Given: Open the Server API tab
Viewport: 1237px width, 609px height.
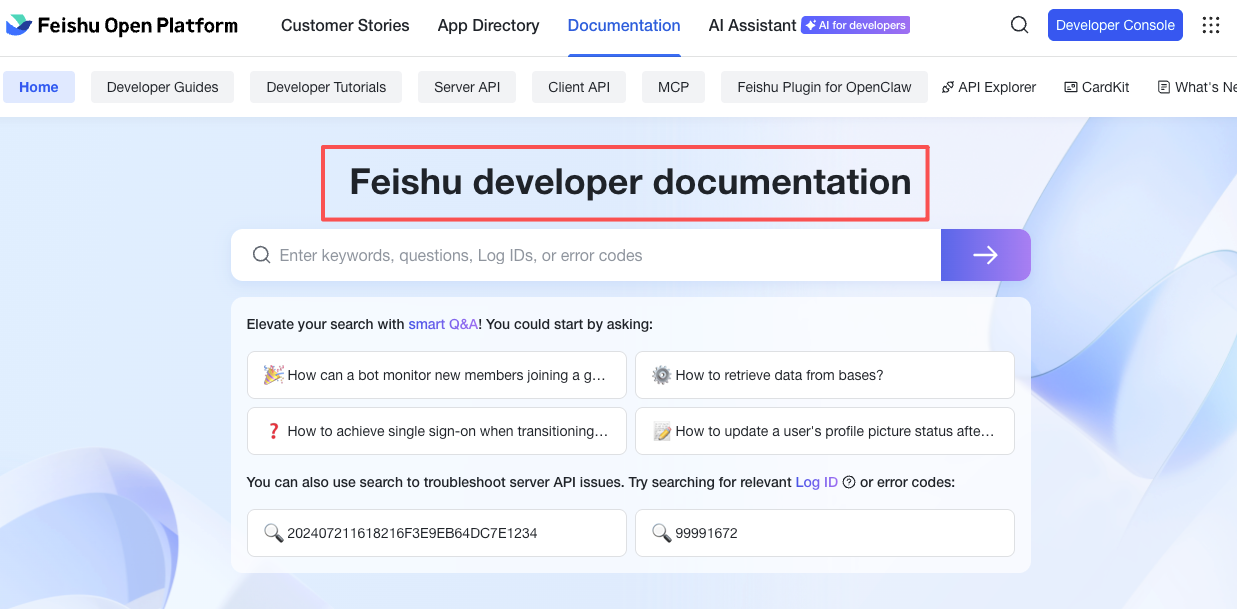Looking at the screenshot, I should [x=467, y=87].
